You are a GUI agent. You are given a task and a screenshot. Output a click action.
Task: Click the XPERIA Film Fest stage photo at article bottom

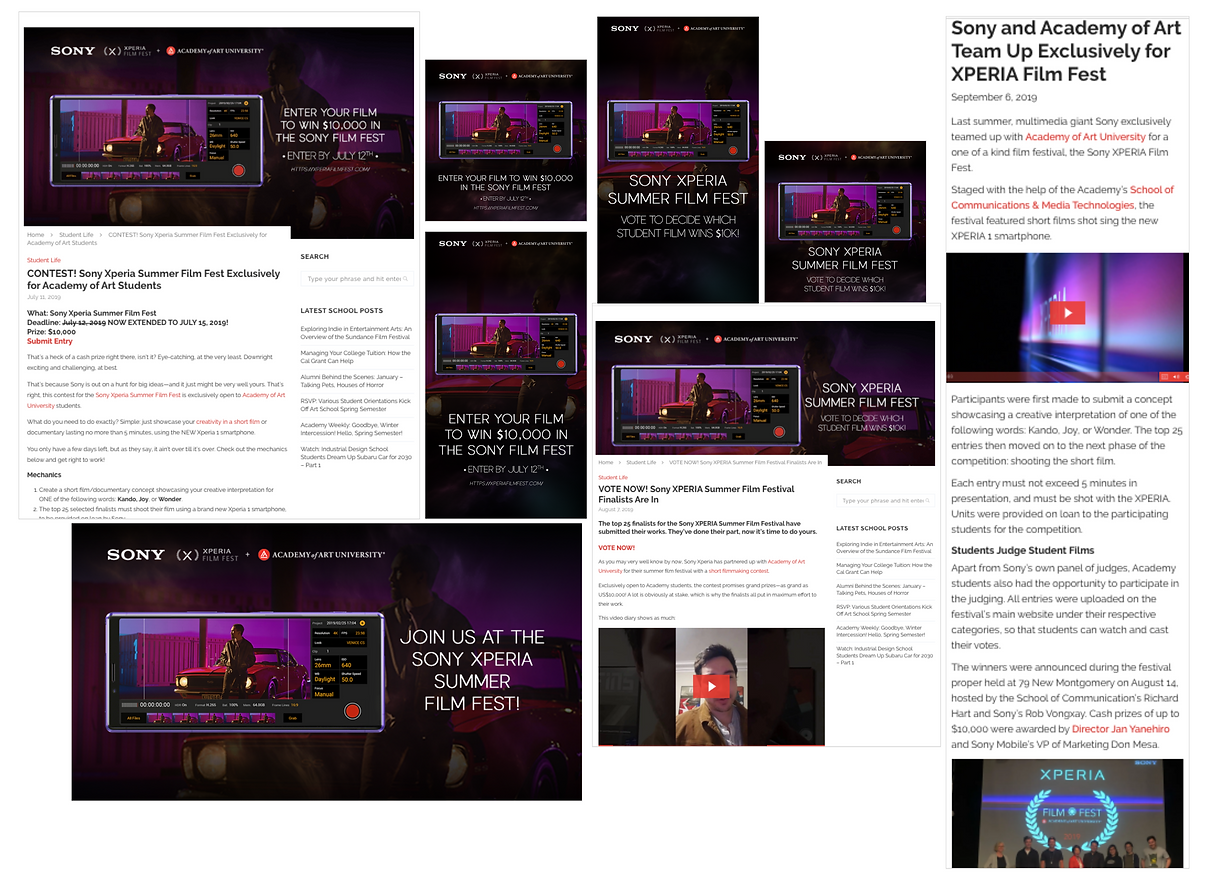[1067, 813]
